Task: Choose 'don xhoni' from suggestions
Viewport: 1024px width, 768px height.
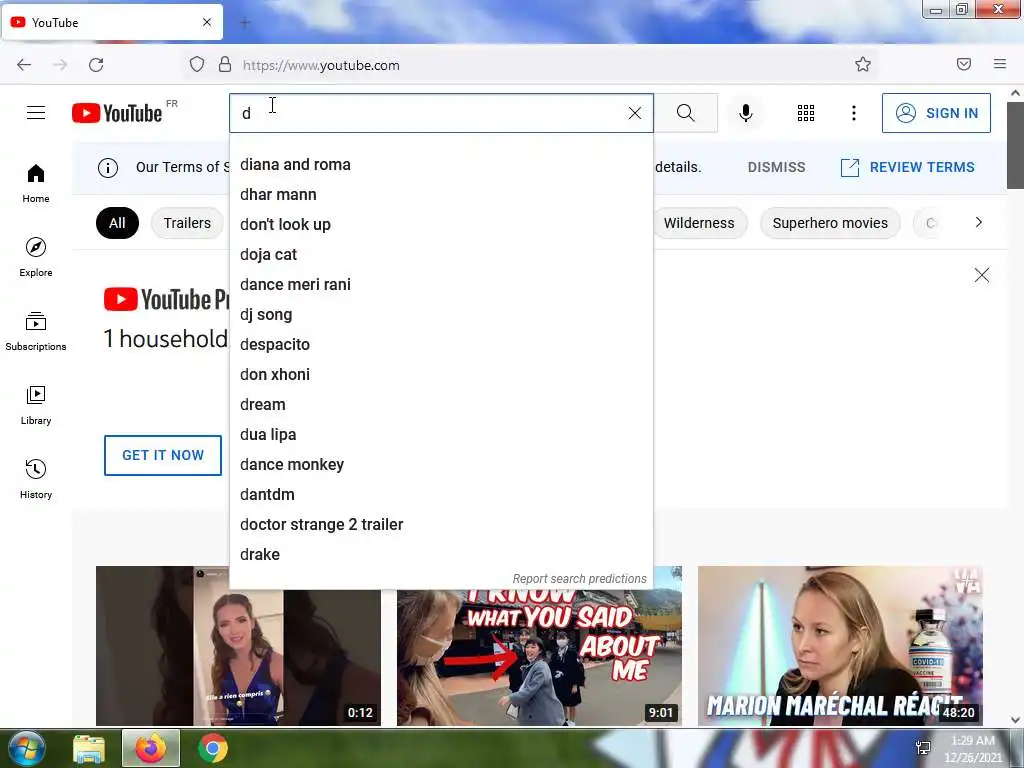Action: tap(441, 375)
